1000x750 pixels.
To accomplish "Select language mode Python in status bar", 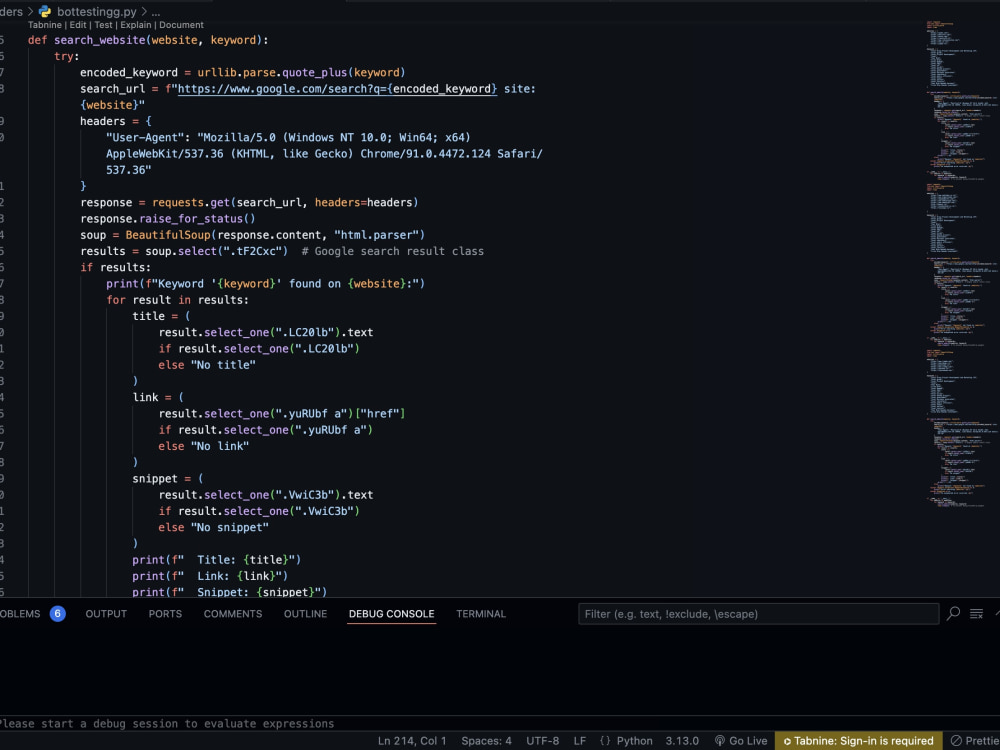I will click(x=635, y=740).
